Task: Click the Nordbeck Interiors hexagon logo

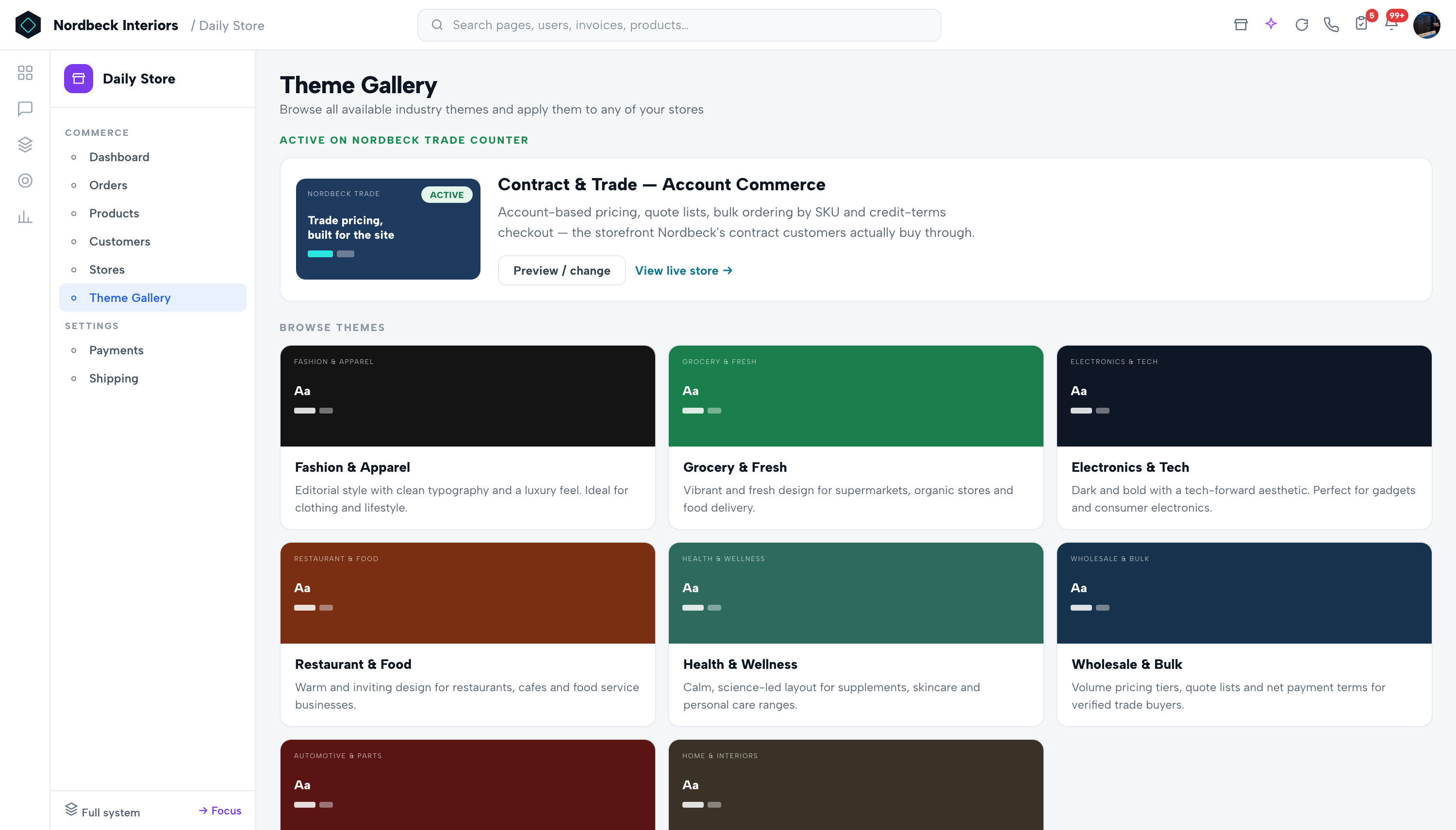Action: click(28, 25)
